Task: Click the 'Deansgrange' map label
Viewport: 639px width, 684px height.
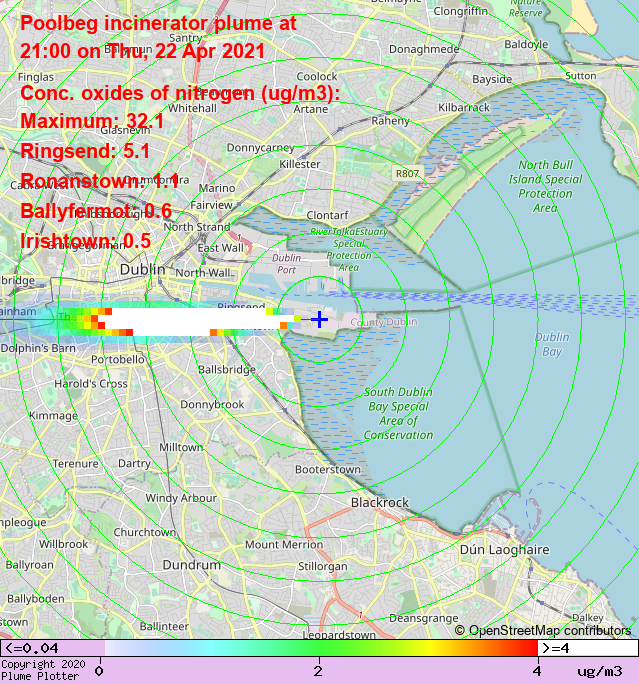Action: [x=424, y=619]
